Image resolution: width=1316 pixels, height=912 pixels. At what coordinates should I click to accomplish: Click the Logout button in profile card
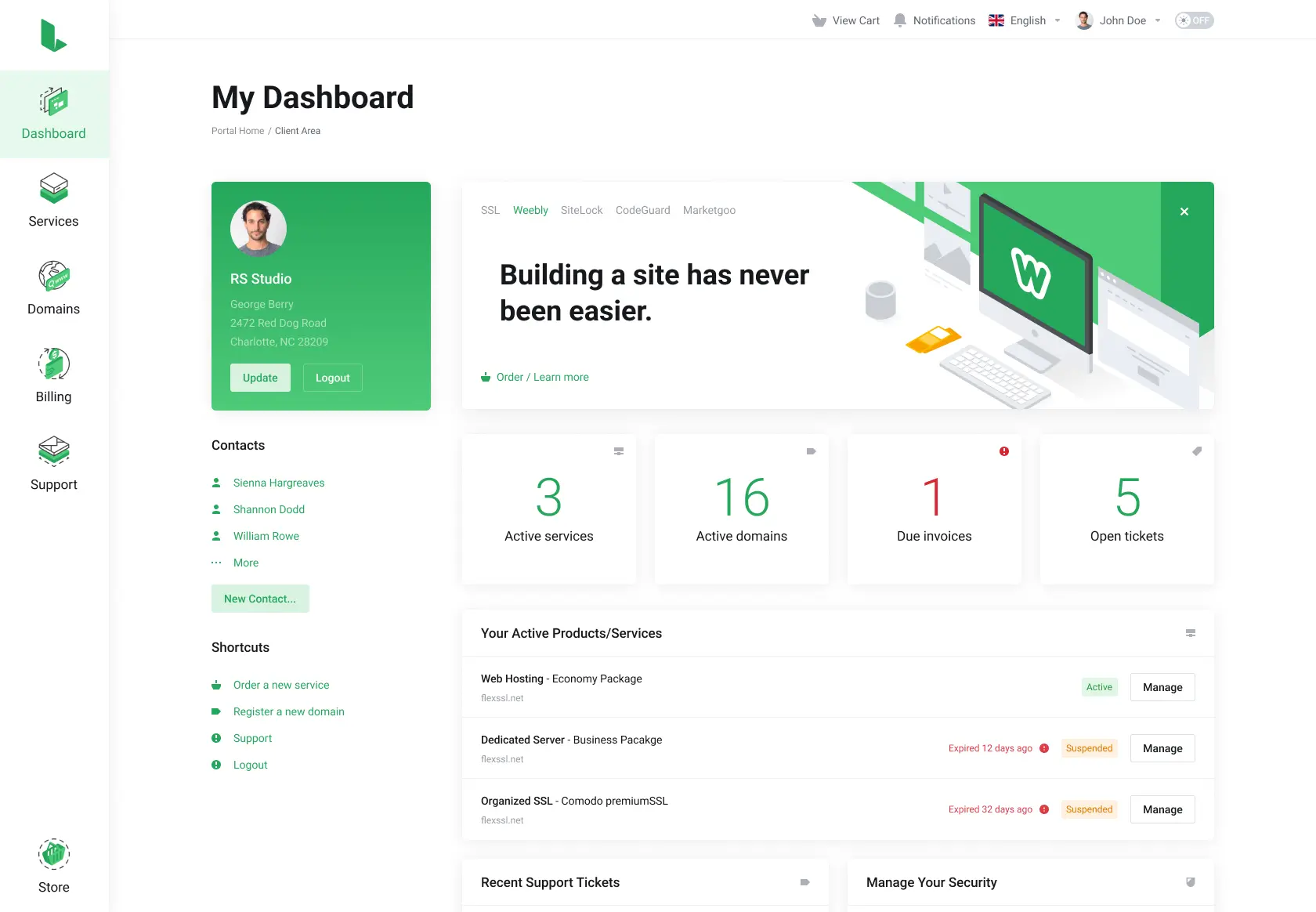point(333,378)
